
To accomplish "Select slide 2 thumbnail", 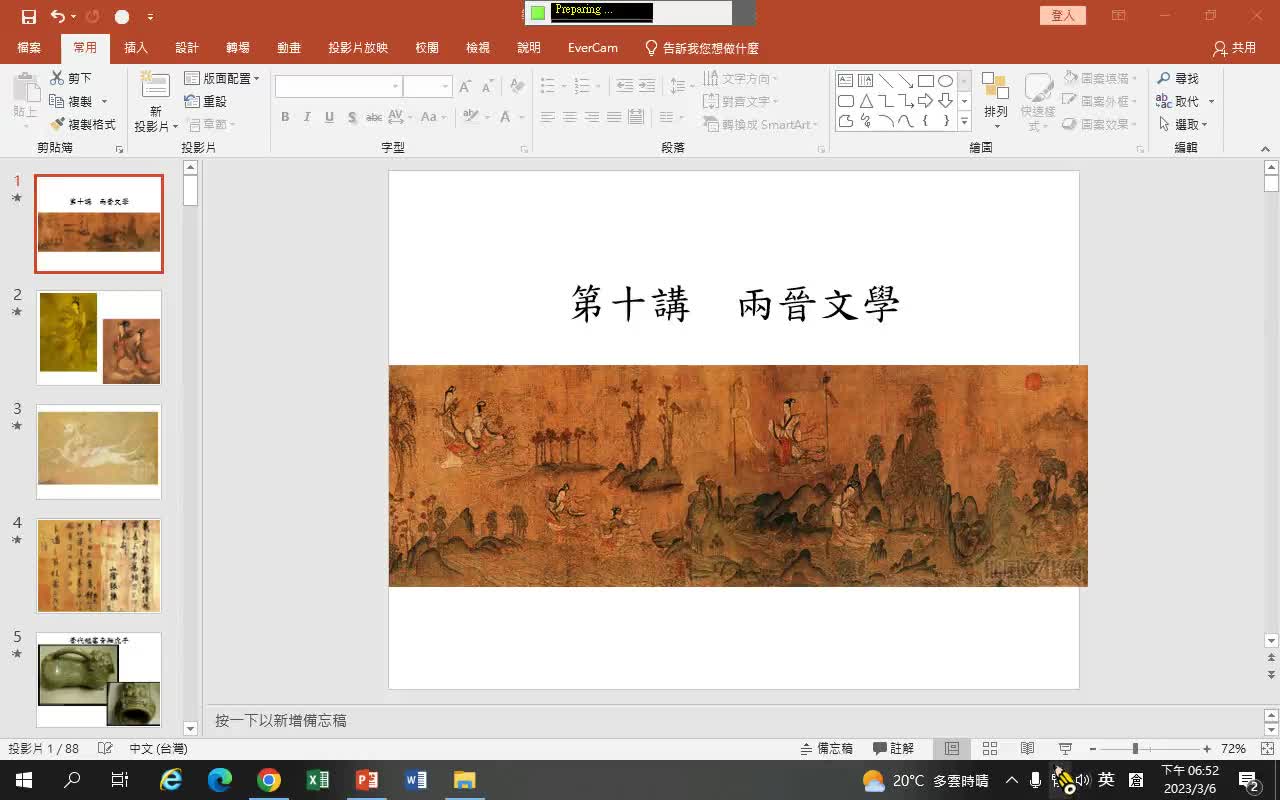I will 99,337.
